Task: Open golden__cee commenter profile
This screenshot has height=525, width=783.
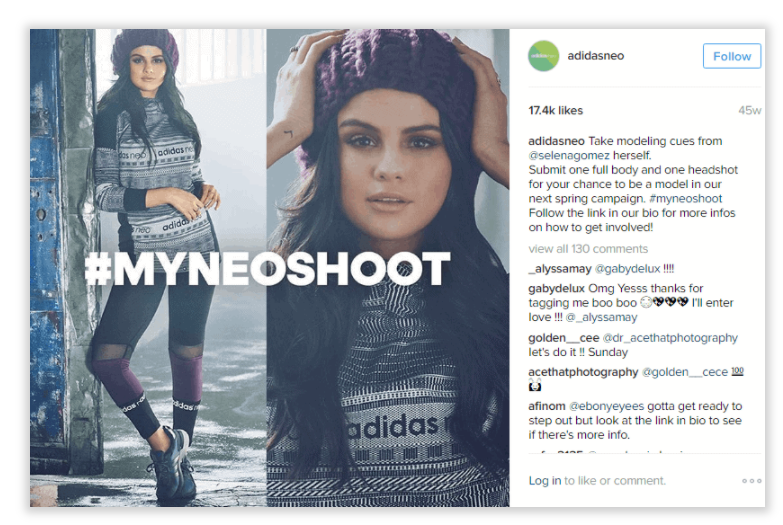Action: point(563,338)
